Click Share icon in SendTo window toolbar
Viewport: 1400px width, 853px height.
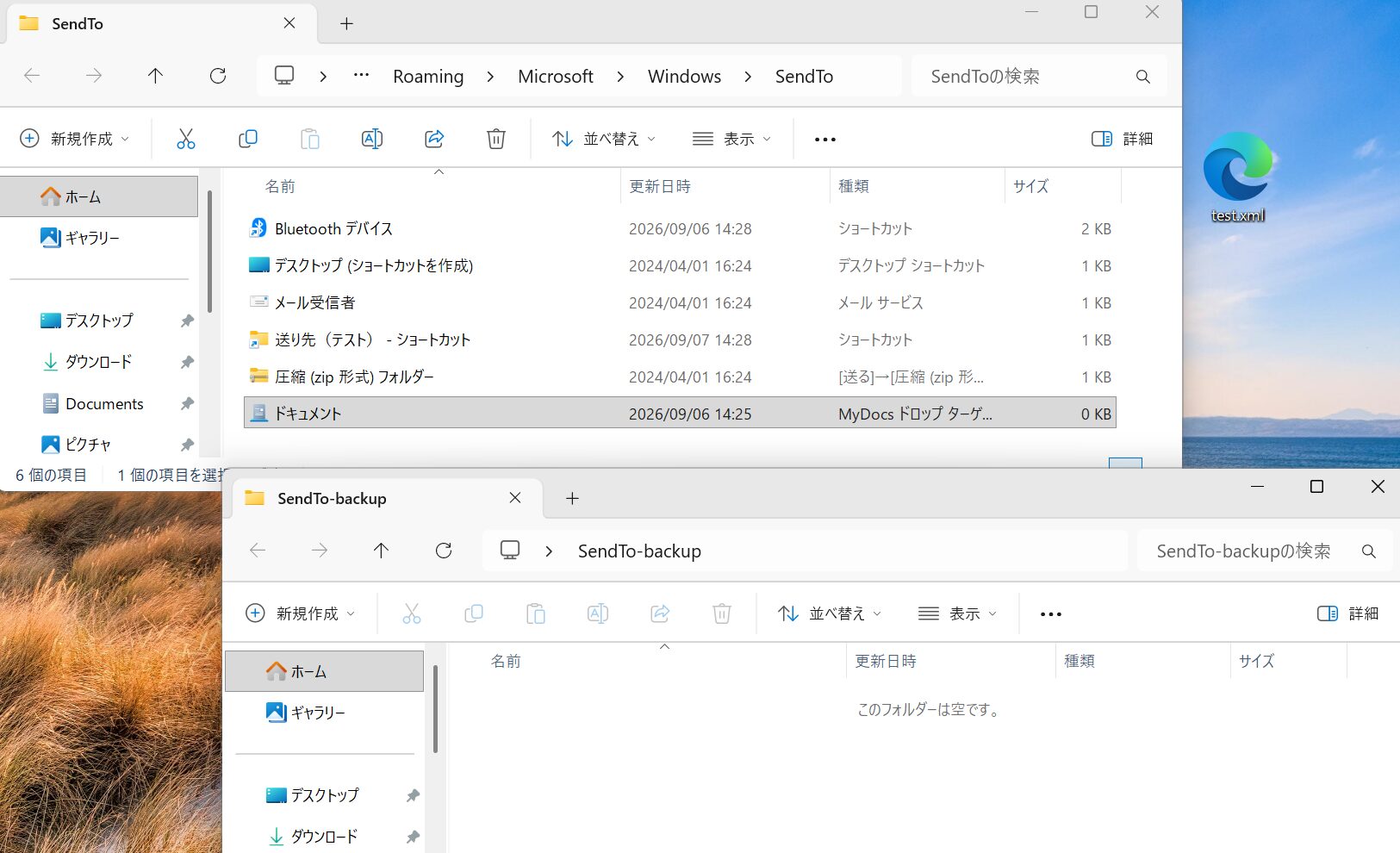tap(434, 139)
